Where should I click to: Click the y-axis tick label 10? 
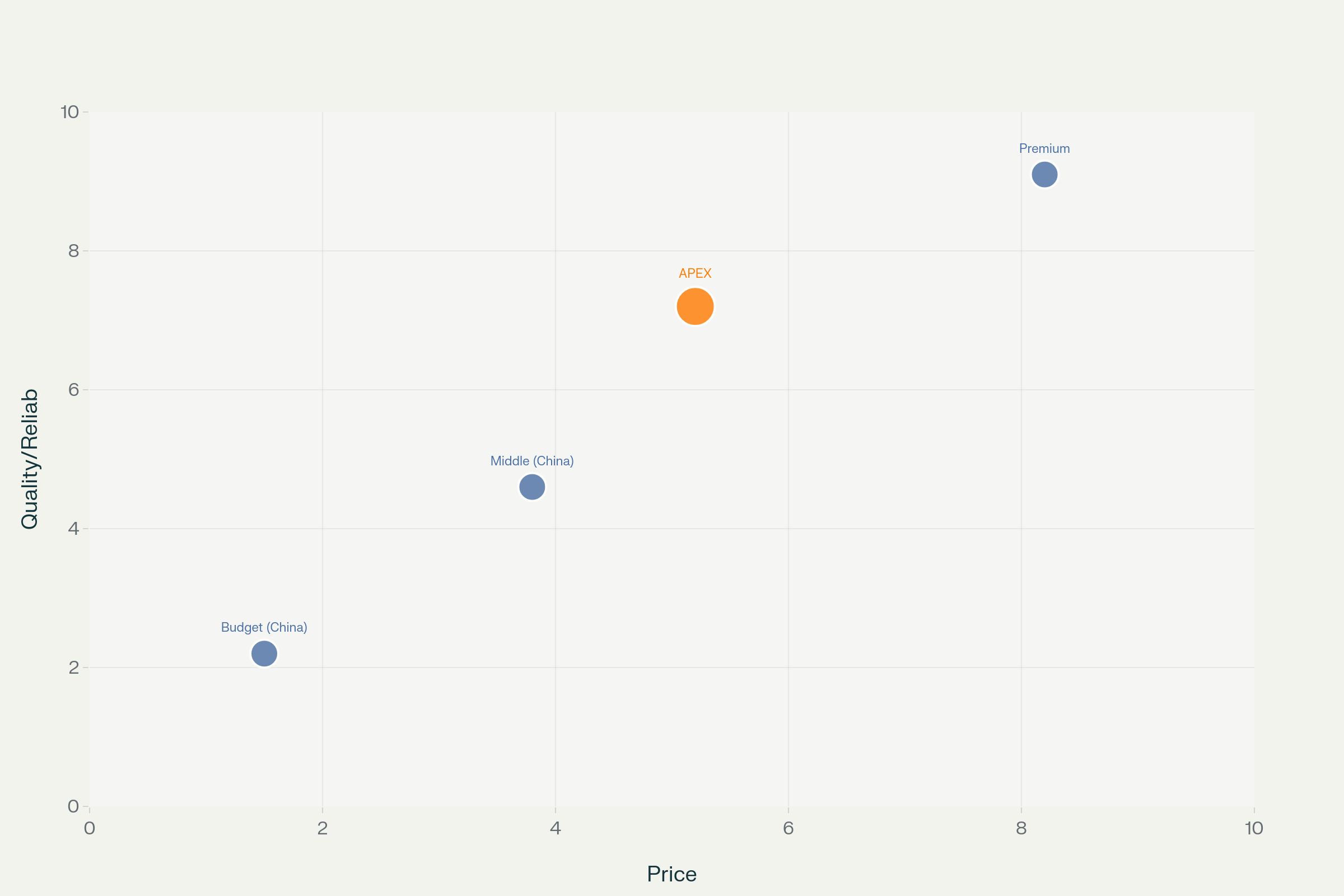[69, 112]
